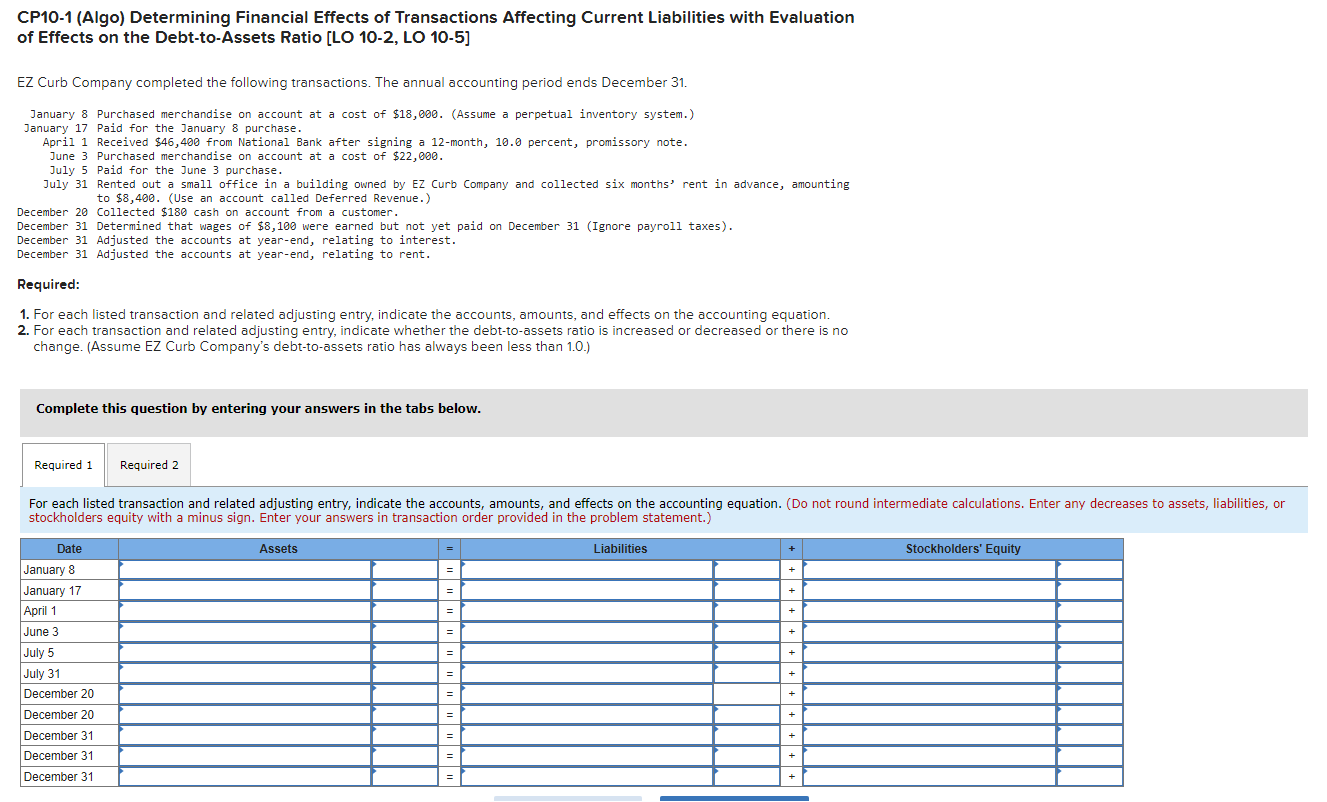This screenshot has width=1327, height=802.
Task: Click the April 1 Liabilities amount field
Action: tap(747, 610)
